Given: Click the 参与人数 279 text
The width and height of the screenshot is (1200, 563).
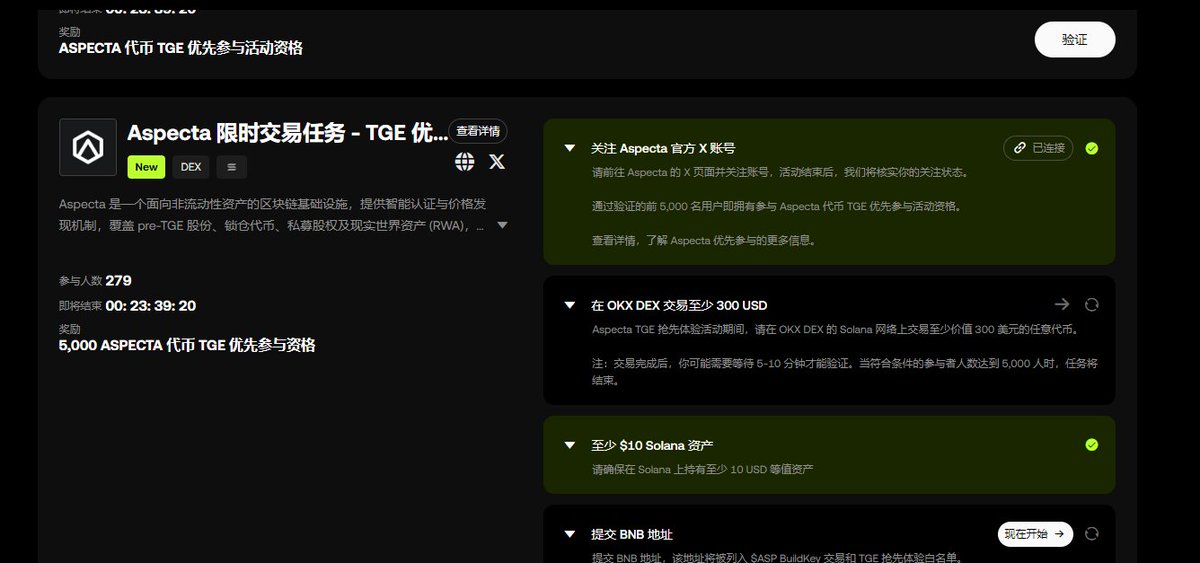Looking at the screenshot, I should [x=95, y=280].
